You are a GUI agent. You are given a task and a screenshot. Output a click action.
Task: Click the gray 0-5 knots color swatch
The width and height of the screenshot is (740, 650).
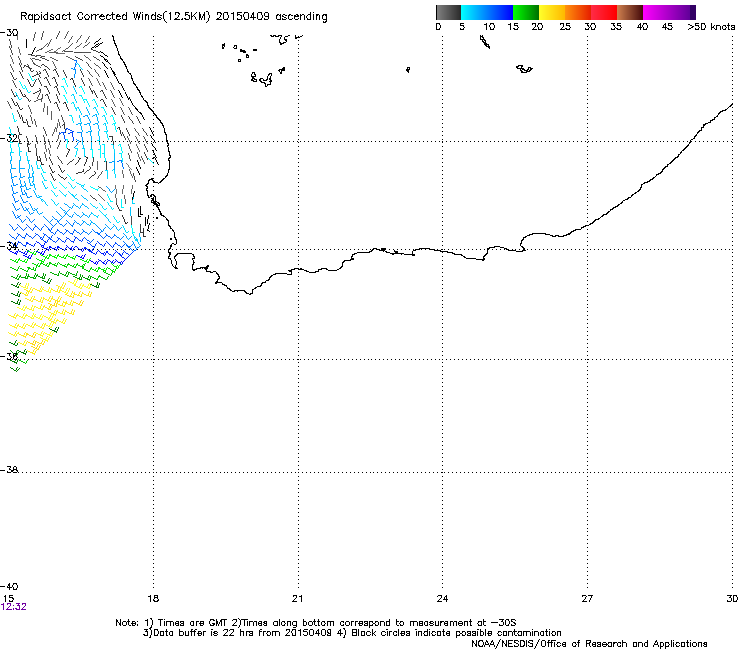(448, 12)
